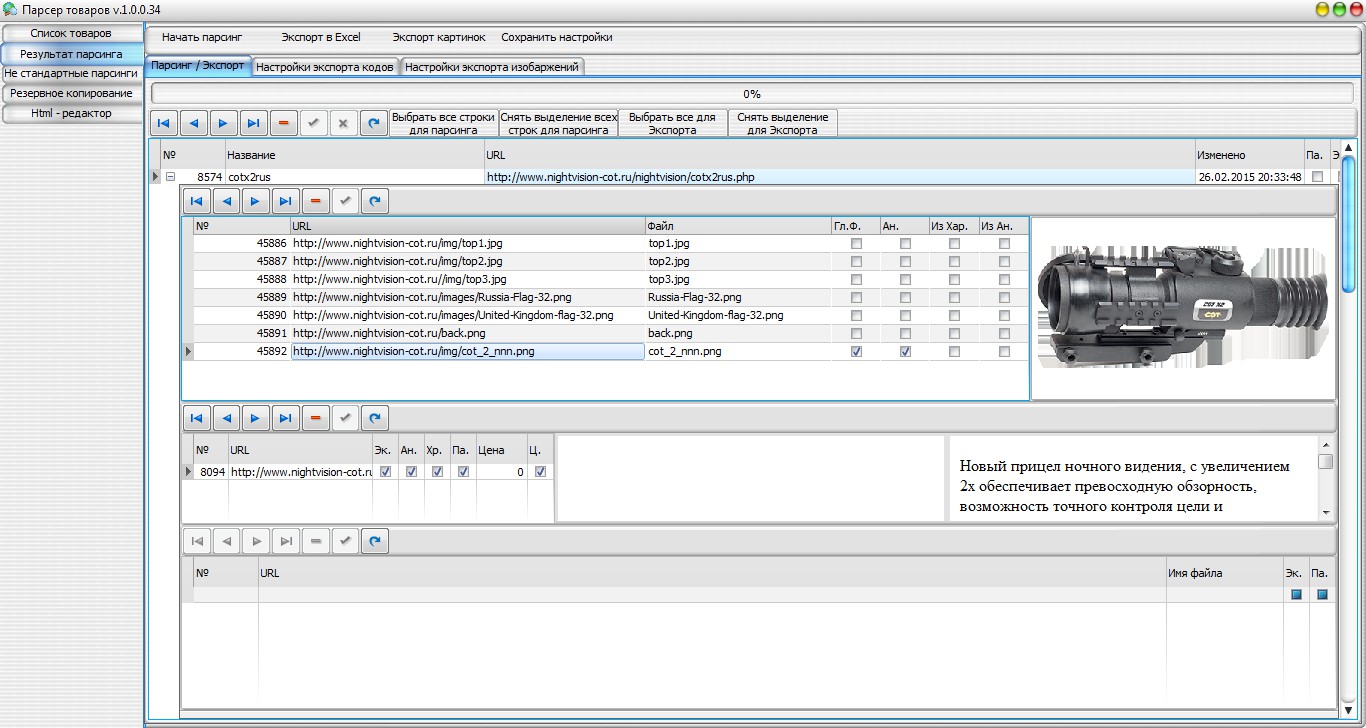Viewport: 1366px width, 728px height.
Task: Switch to Парсинг / Экспорт tab
Action: (198, 66)
